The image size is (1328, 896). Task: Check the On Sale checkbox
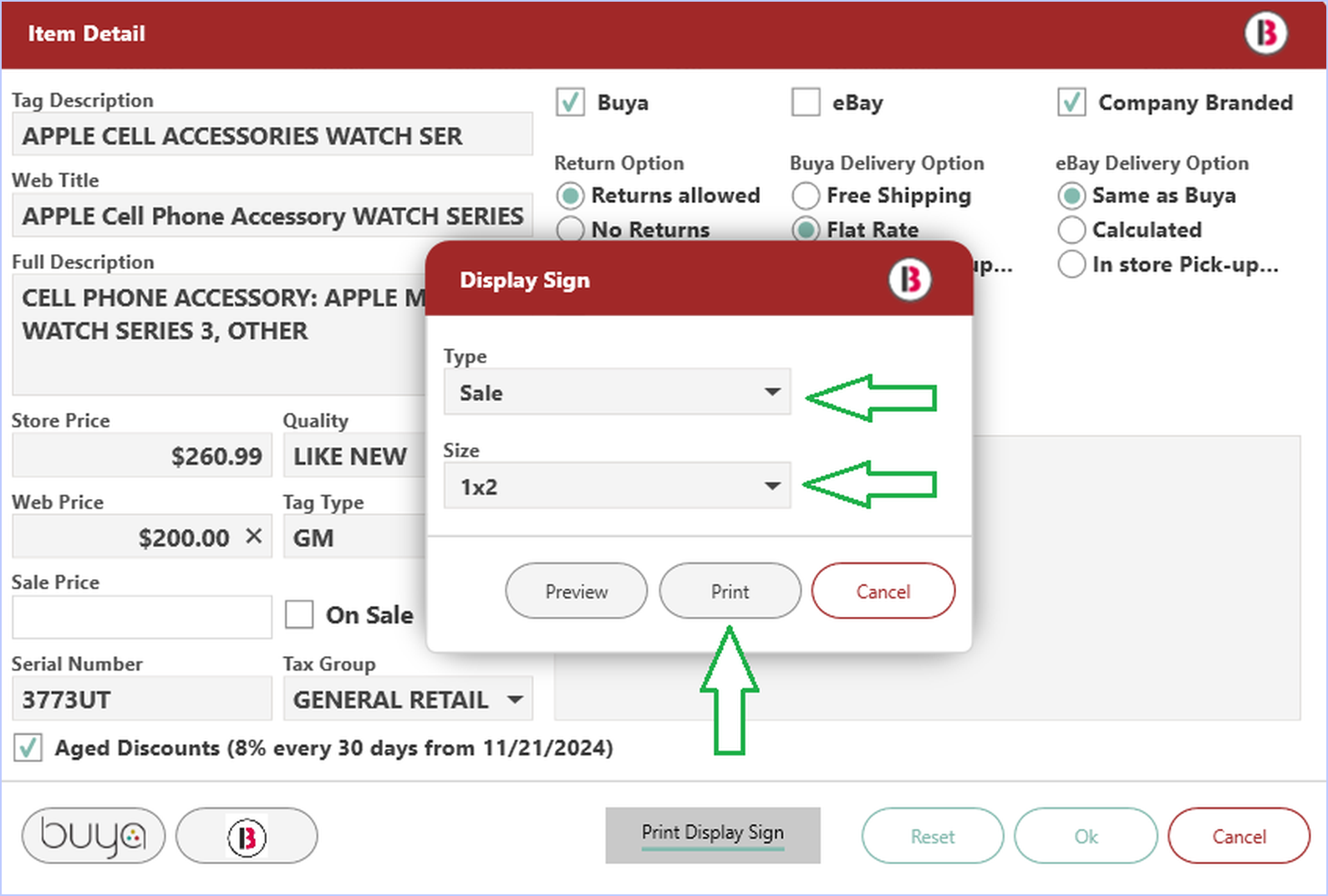pos(299,614)
